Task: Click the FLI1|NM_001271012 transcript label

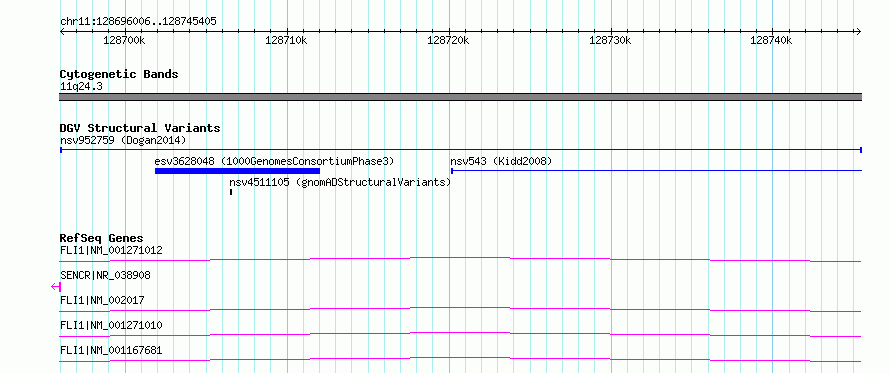Action: (x=111, y=250)
